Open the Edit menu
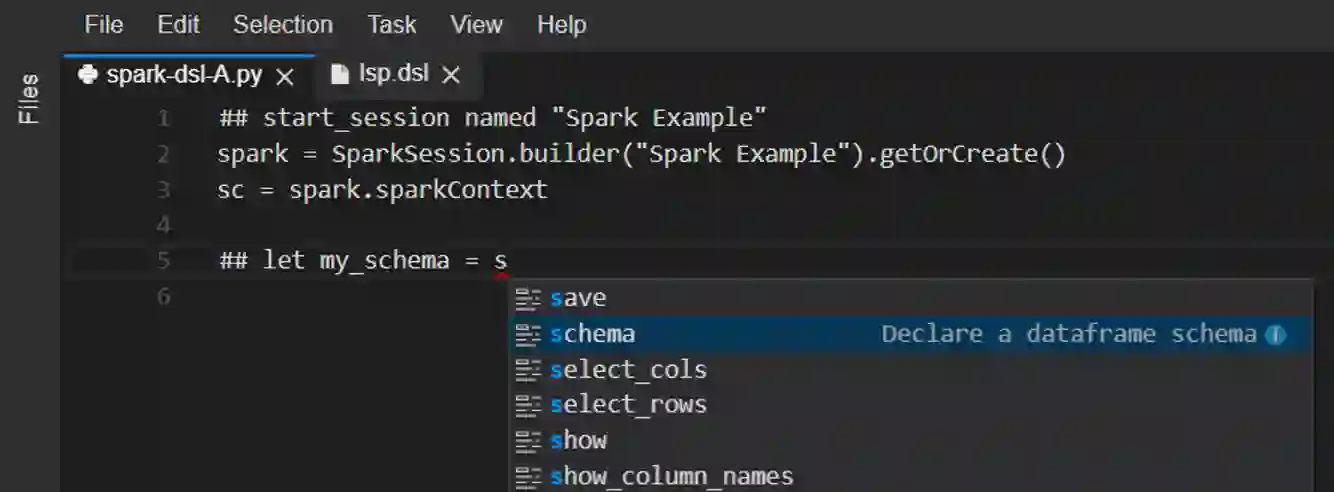 [178, 25]
